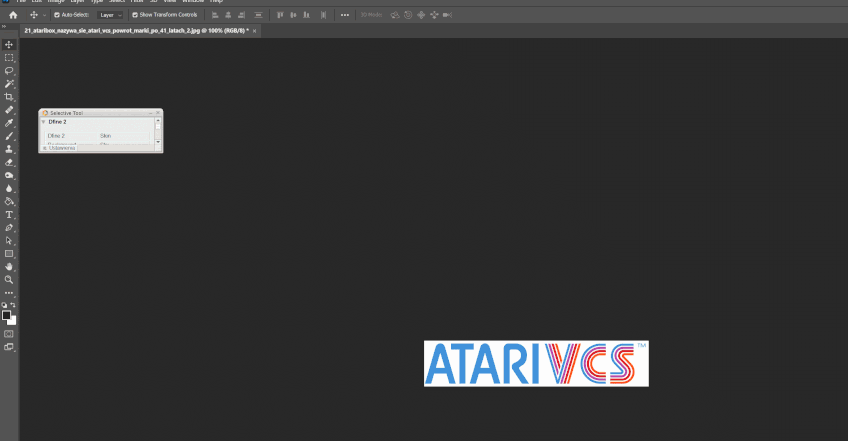Image resolution: width=848 pixels, height=441 pixels.
Task: Click the Selective Tool title bar icon
Action: pos(45,113)
